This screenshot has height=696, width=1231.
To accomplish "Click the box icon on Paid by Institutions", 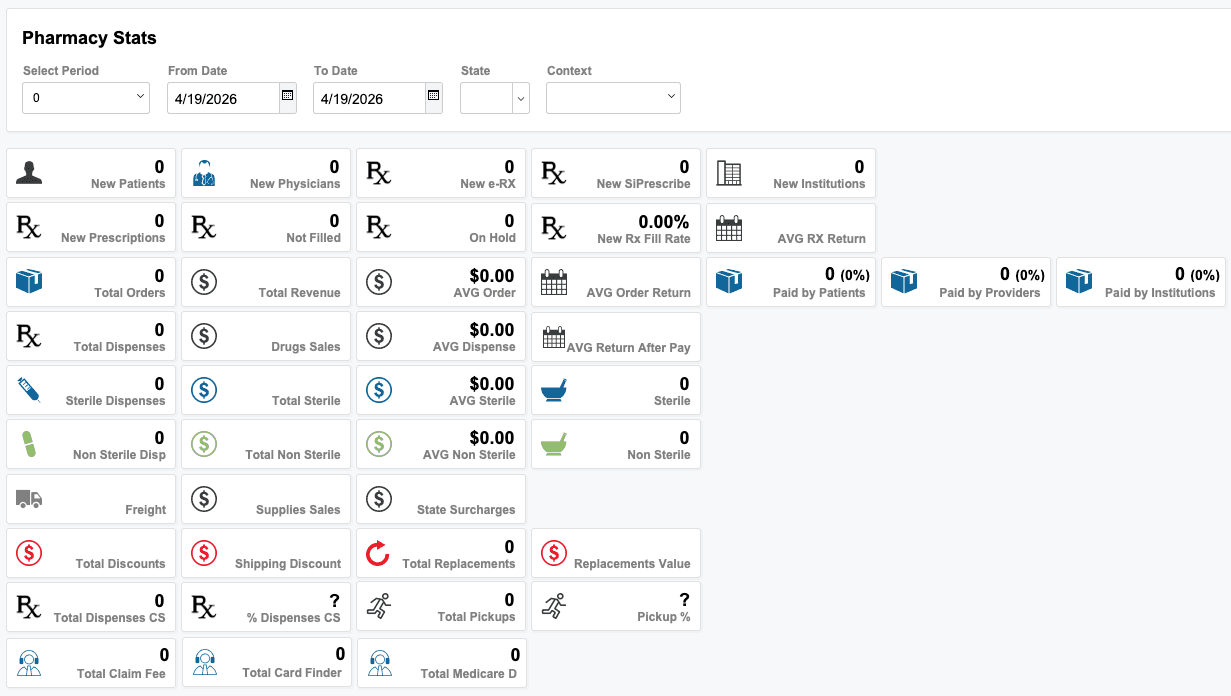I will tap(1079, 281).
